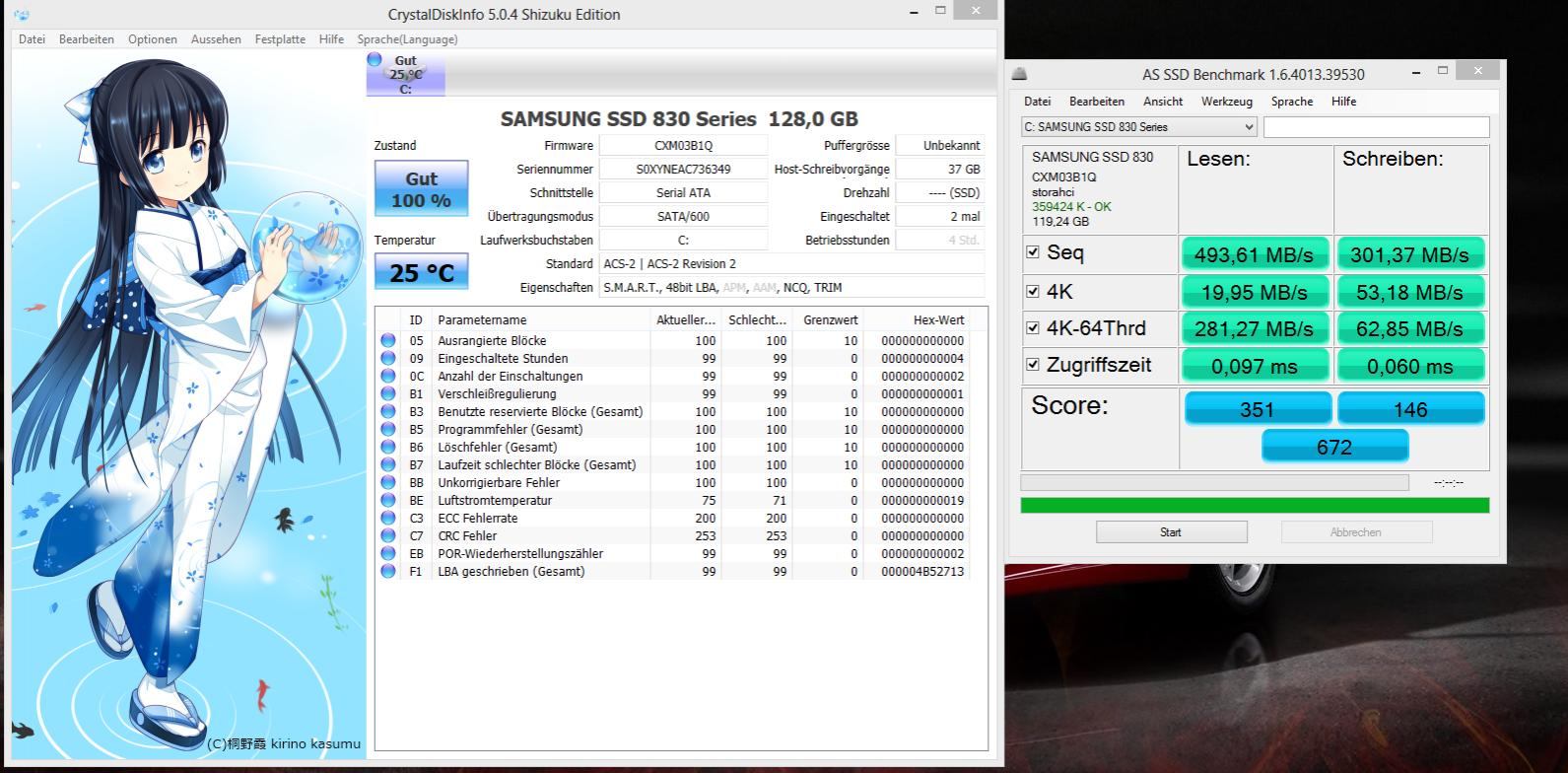This screenshot has height=773, width=1568.
Task: Open Aussehen menu in CrystalDiskInfo
Action: [216, 39]
